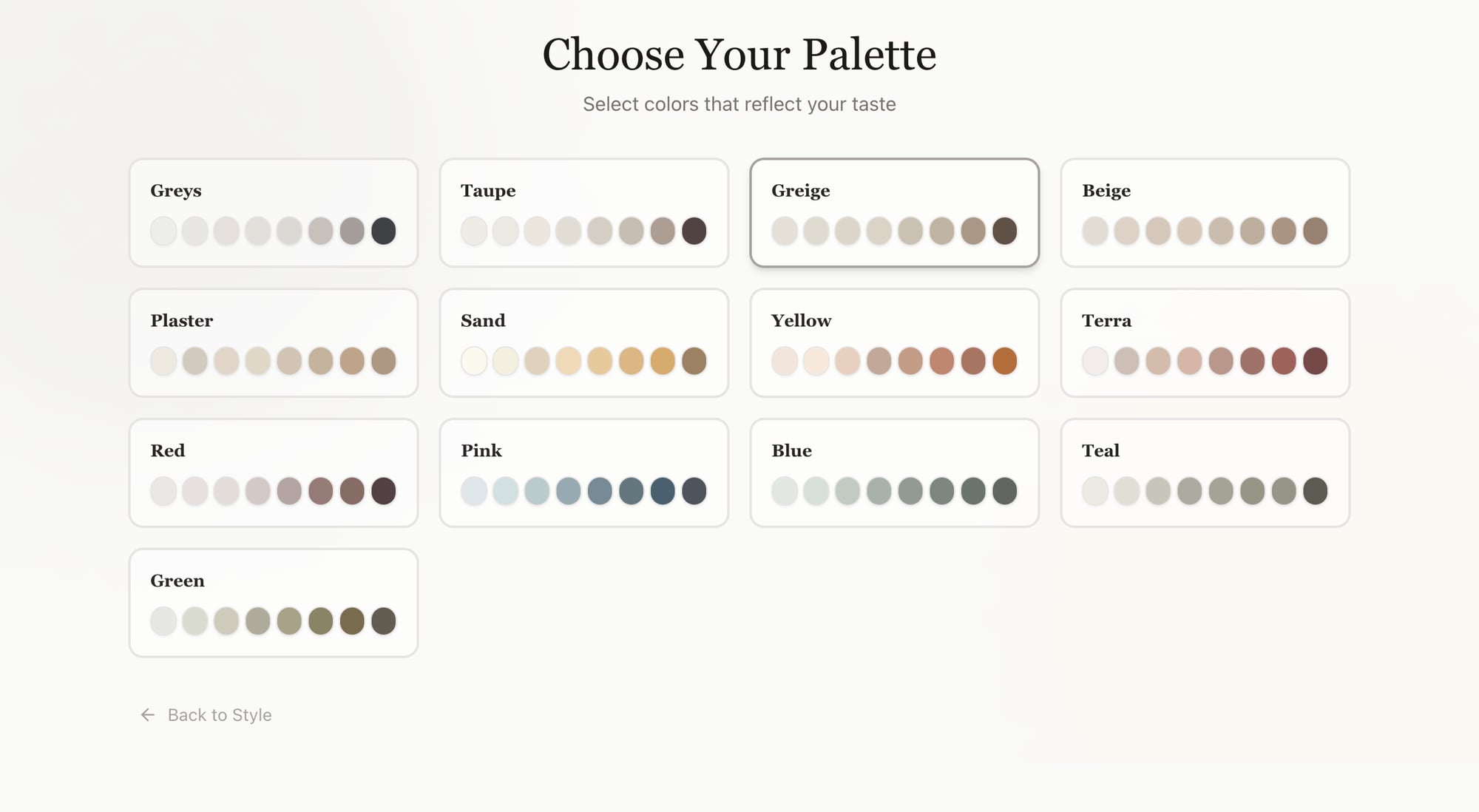Select the Sand palette card
This screenshot has height=812, width=1479.
(583, 342)
